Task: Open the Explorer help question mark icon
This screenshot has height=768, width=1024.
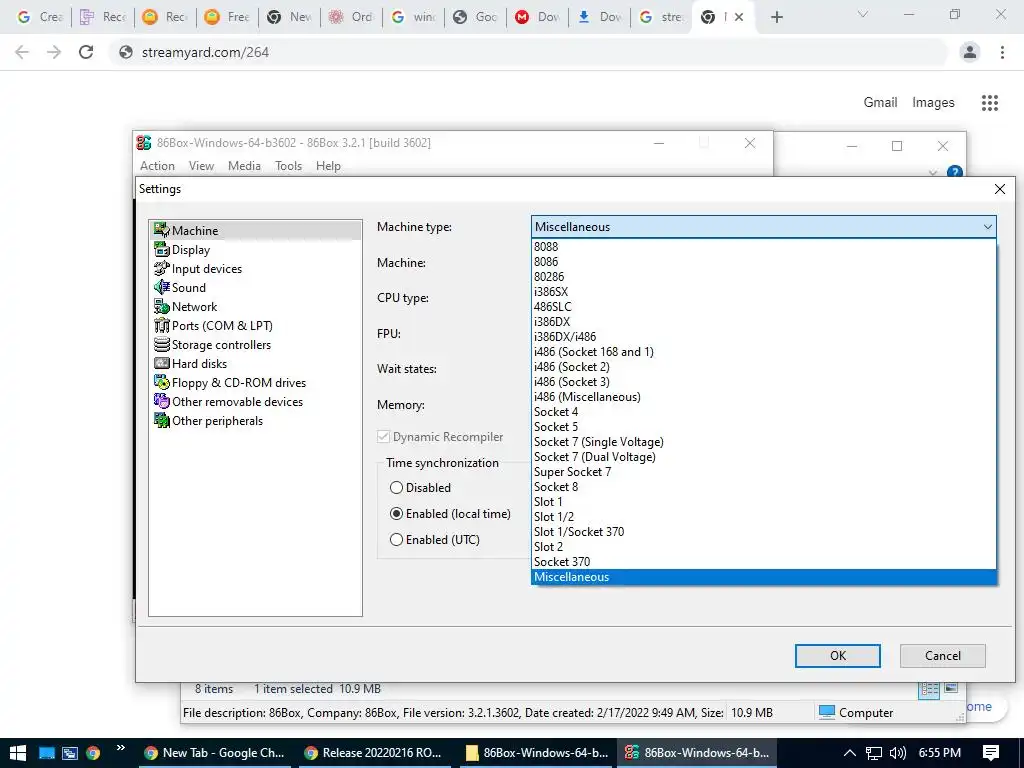Action: 955,172
